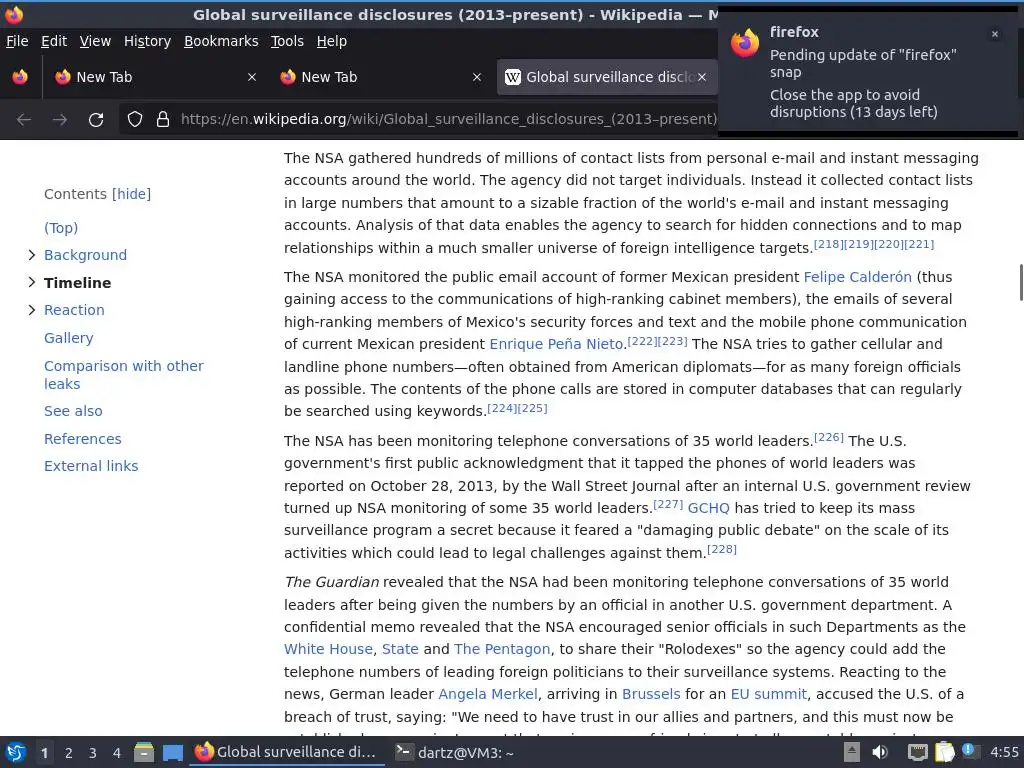Open the Help menu
The width and height of the screenshot is (1024, 768).
pos(332,41)
